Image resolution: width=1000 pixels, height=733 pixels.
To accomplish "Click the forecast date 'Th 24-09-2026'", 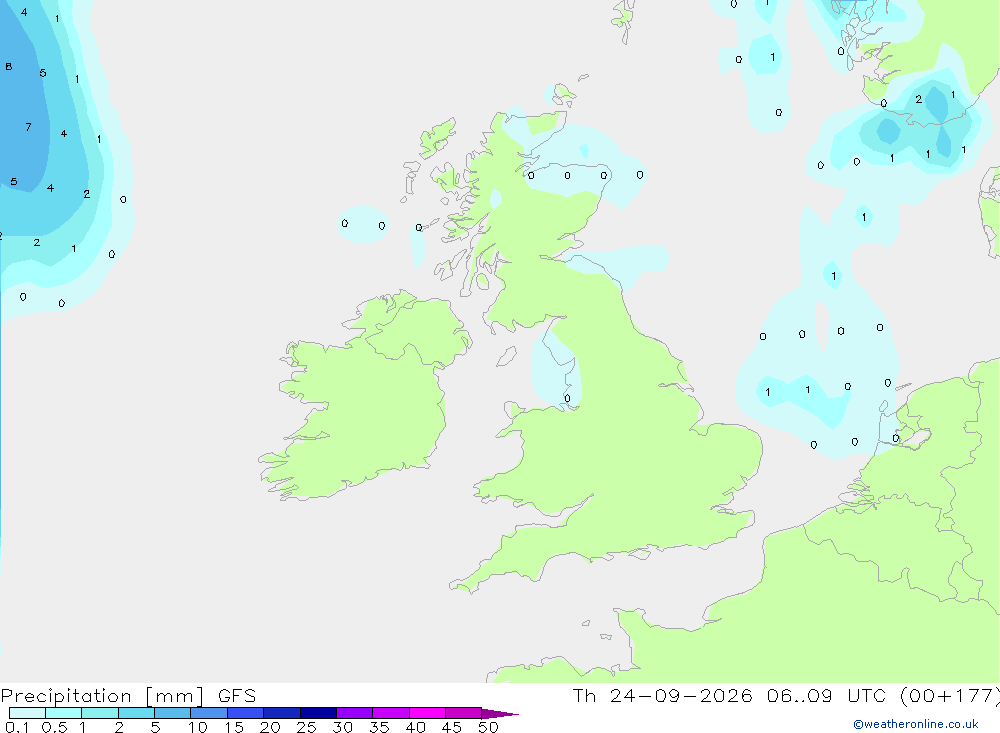I will tap(662, 695).
